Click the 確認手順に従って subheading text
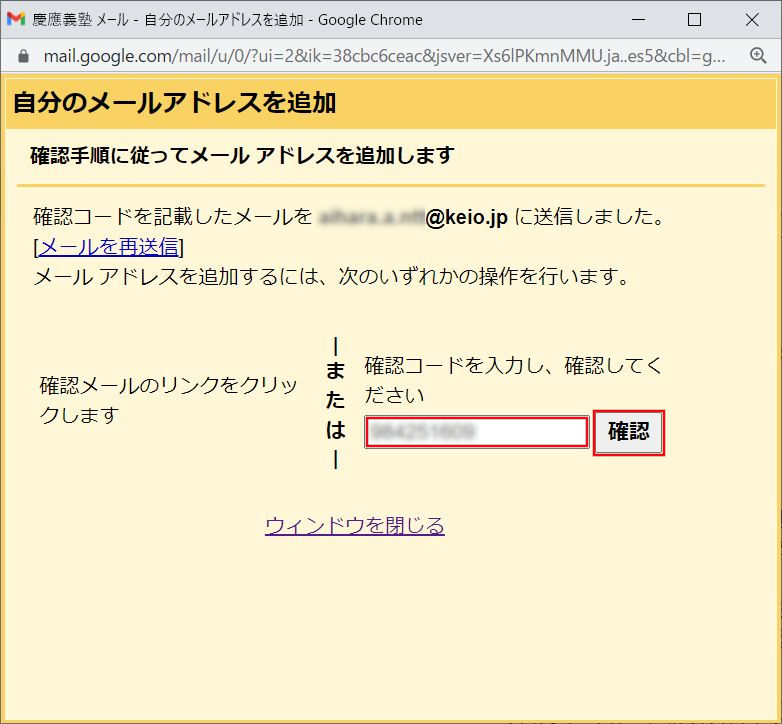The image size is (782, 724). tap(242, 155)
